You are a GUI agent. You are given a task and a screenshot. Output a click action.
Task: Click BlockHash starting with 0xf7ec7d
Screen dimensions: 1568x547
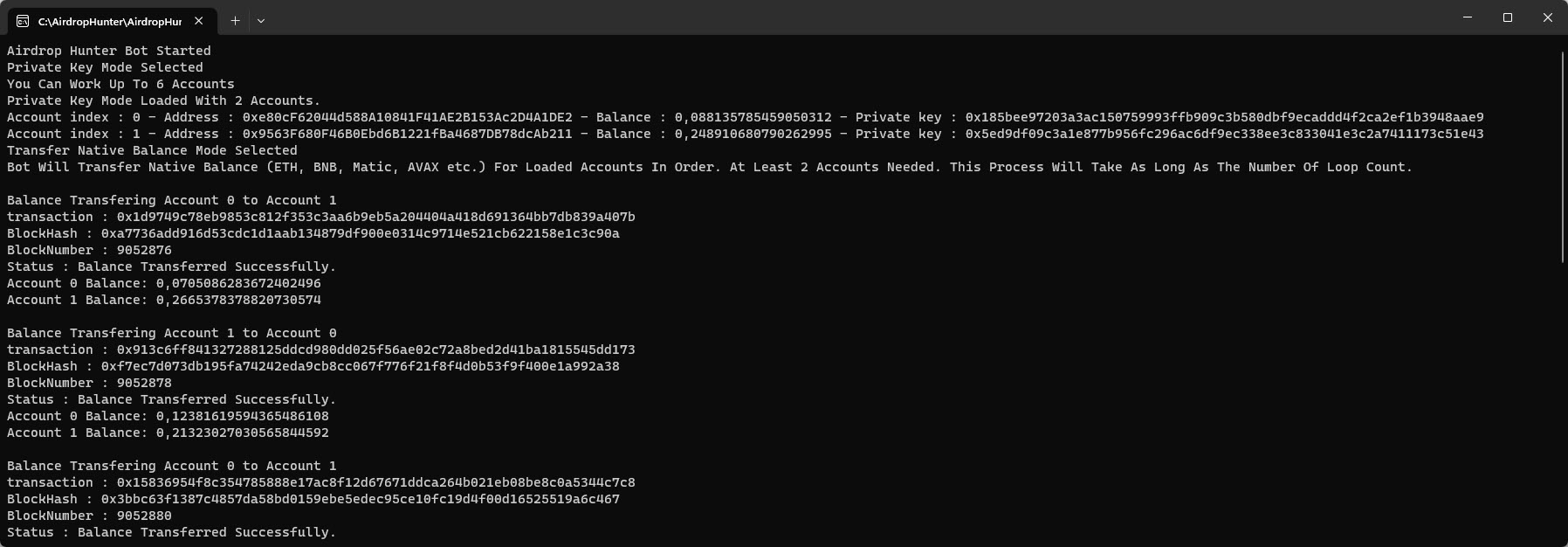[x=360, y=366]
